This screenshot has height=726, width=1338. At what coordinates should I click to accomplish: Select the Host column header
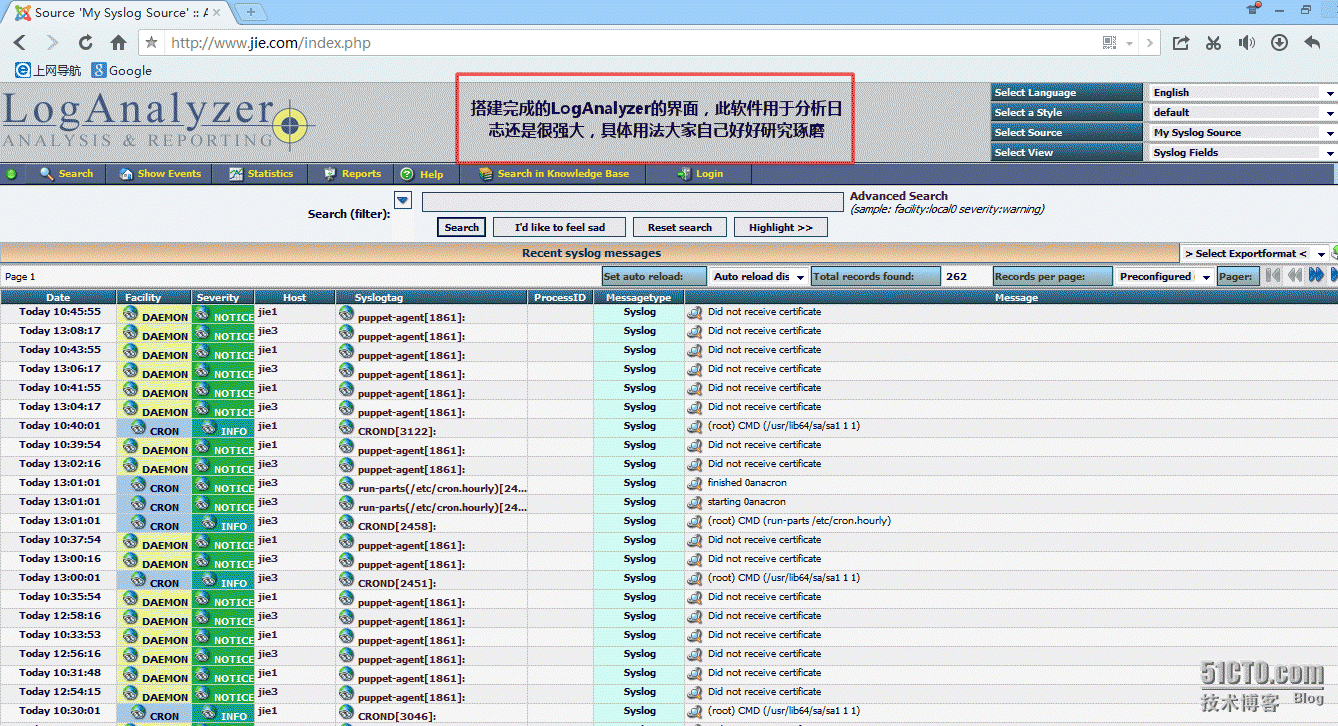click(x=295, y=297)
